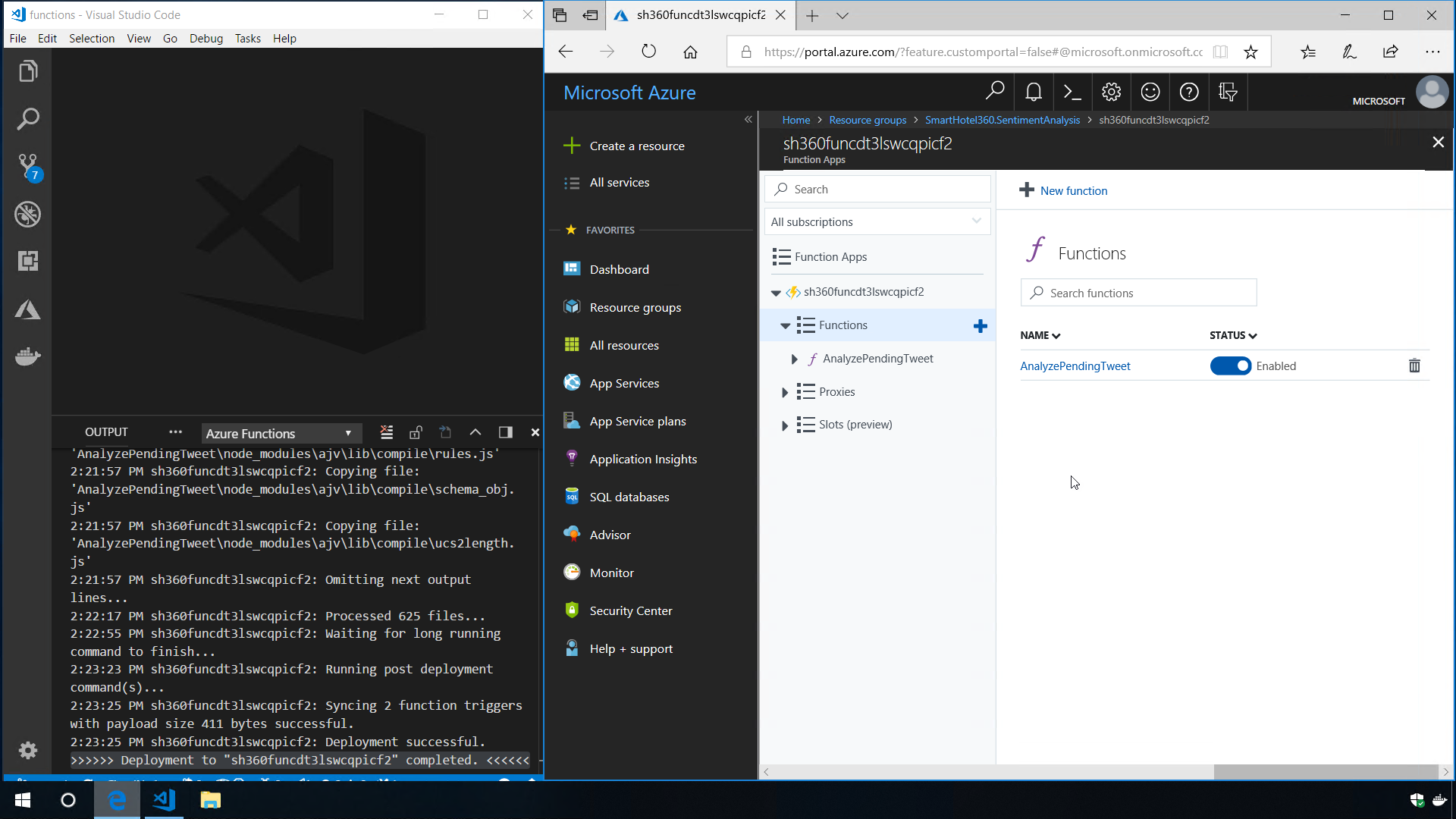Image resolution: width=1456 pixels, height=819 pixels.
Task: Open the SmartHotel360.SentimentAnalysis breadcrumb link
Action: [x=1002, y=120]
